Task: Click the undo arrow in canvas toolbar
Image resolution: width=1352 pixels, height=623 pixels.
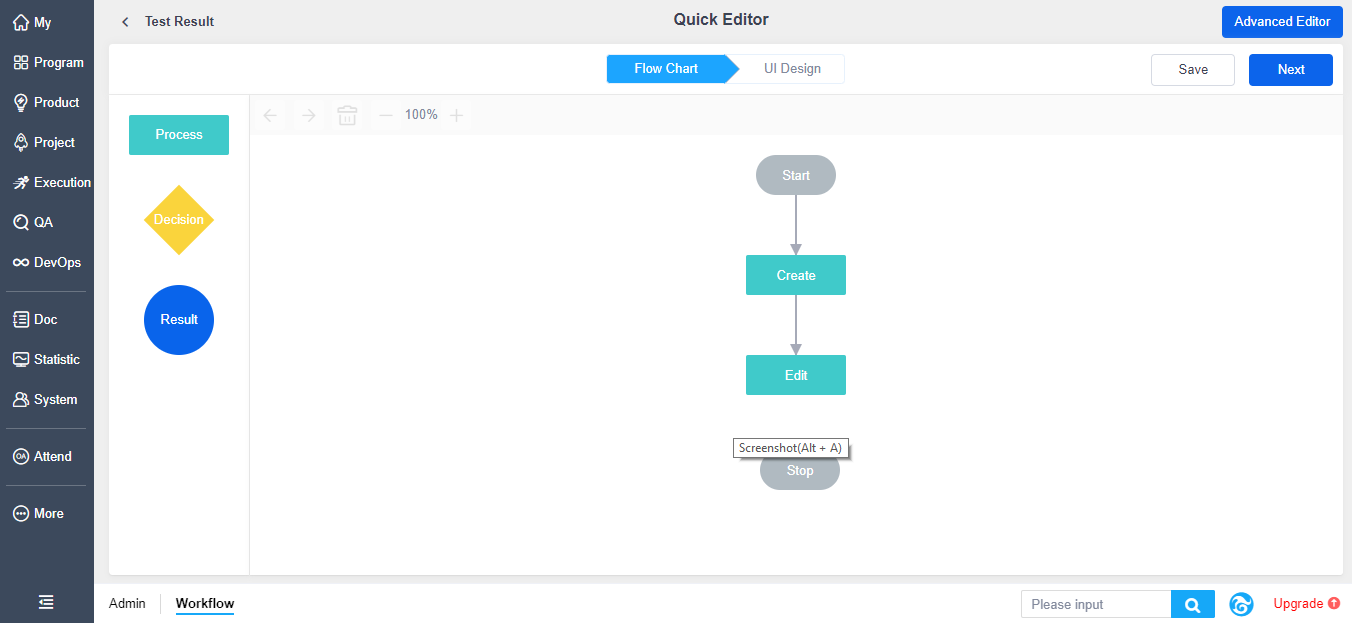Action: (x=270, y=115)
